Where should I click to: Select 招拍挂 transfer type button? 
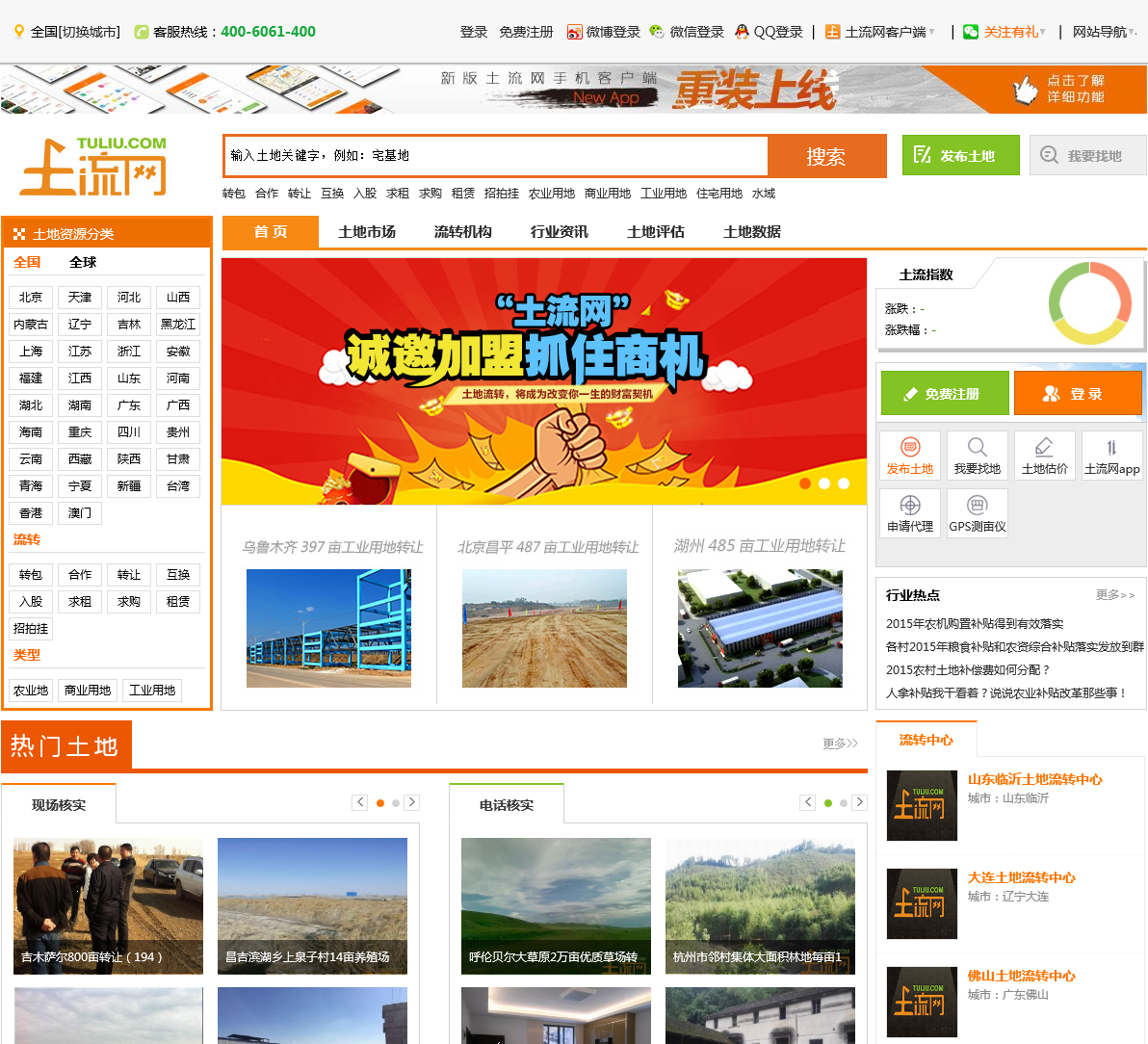[31, 628]
